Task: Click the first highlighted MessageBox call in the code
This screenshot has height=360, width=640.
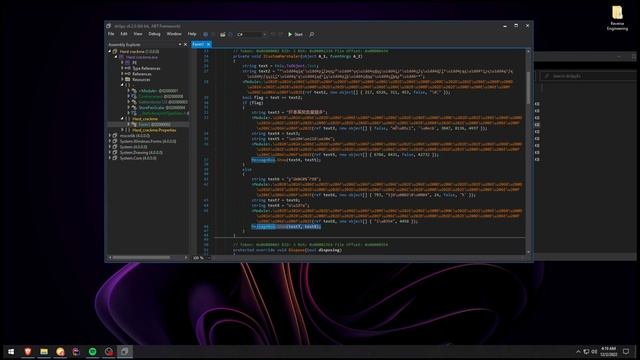Action: [x=263, y=160]
